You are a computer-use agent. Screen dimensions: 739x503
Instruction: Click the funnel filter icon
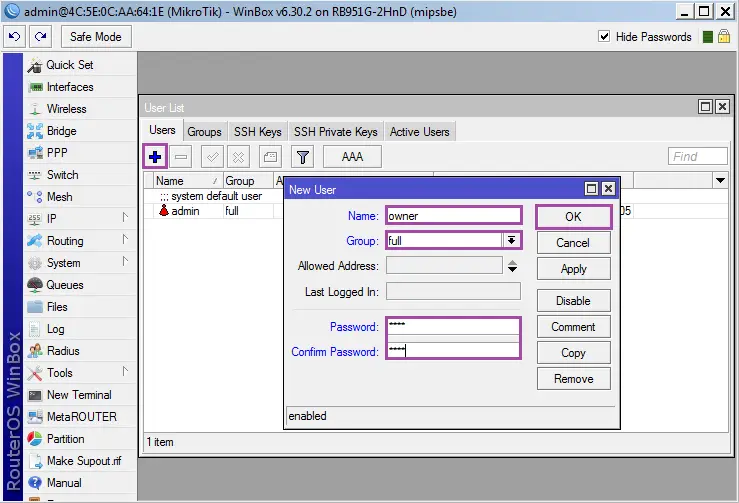(303, 157)
